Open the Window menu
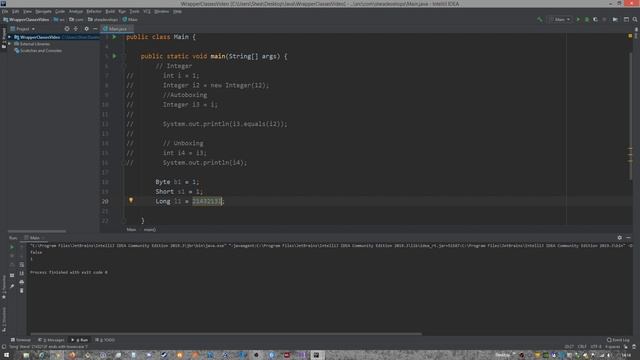This screenshot has width=640, height=360. click(x=162, y=11)
